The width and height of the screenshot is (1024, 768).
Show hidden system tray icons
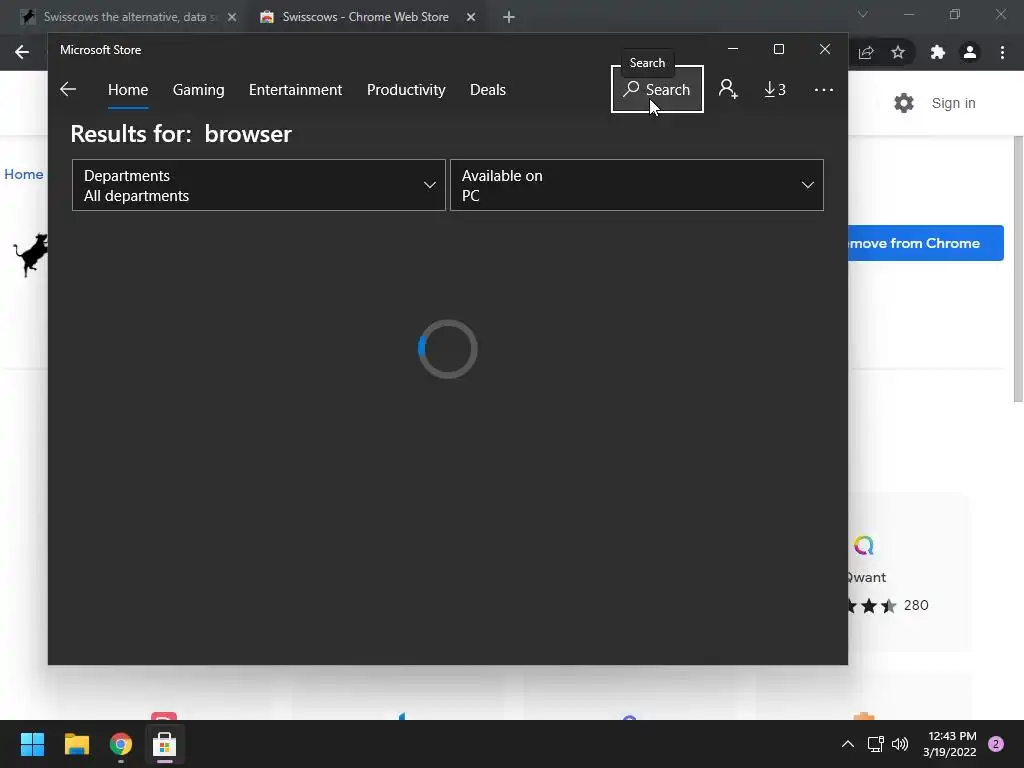[848, 744]
